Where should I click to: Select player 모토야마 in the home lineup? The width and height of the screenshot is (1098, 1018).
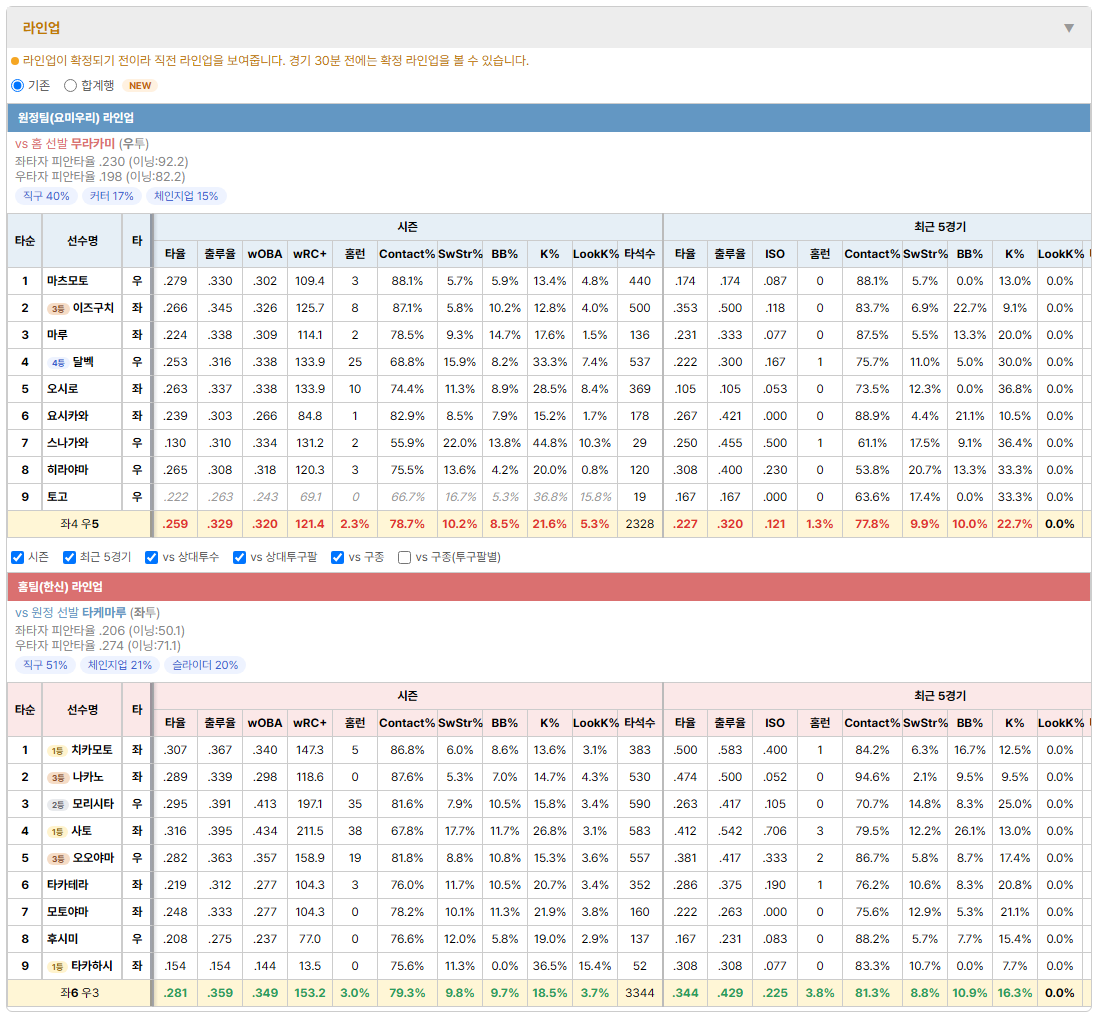(x=68, y=912)
